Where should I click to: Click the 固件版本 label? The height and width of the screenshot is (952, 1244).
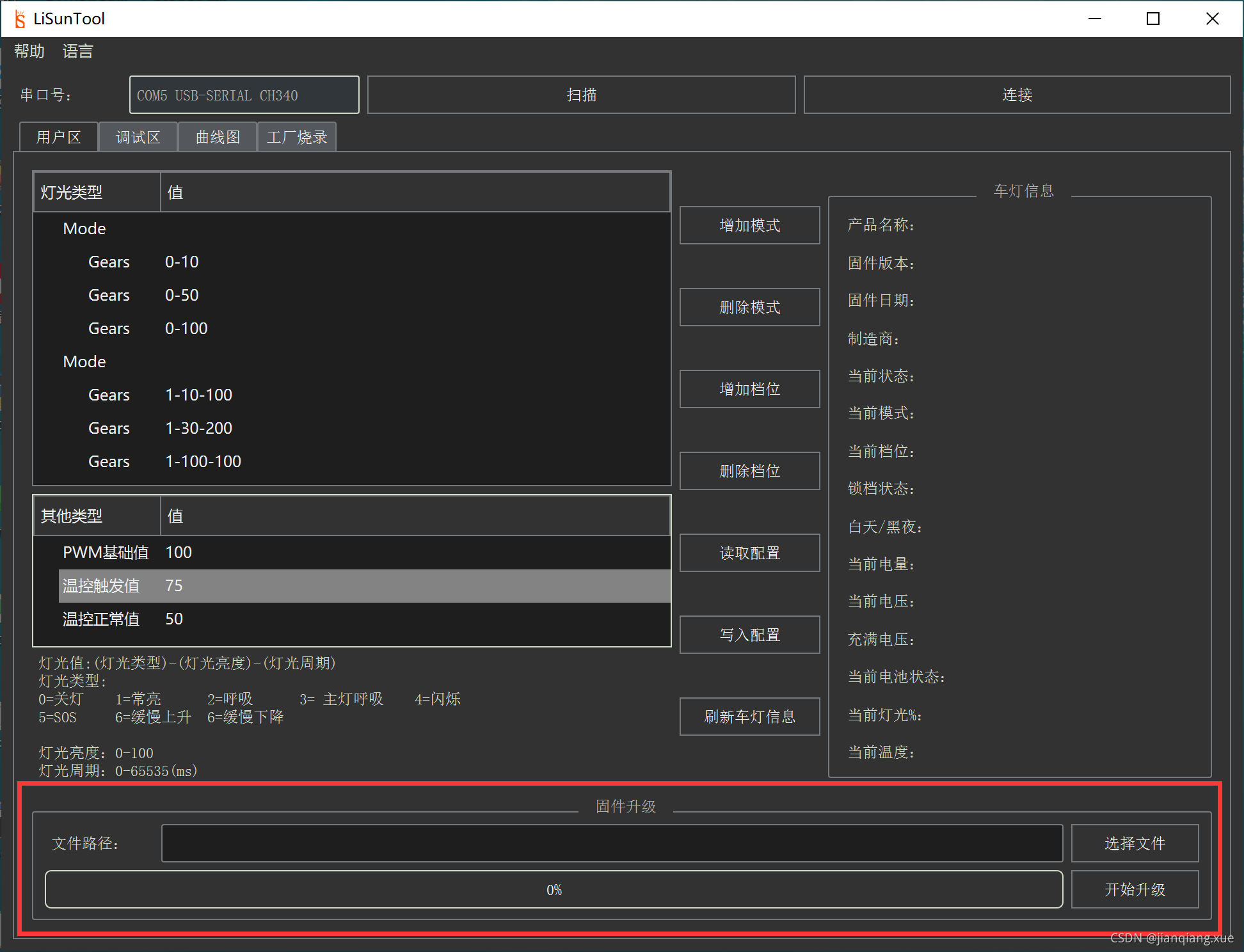[881, 264]
